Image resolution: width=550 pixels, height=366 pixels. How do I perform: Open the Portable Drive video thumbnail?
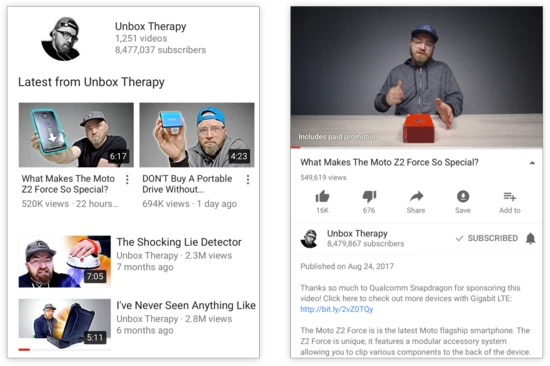(x=197, y=135)
